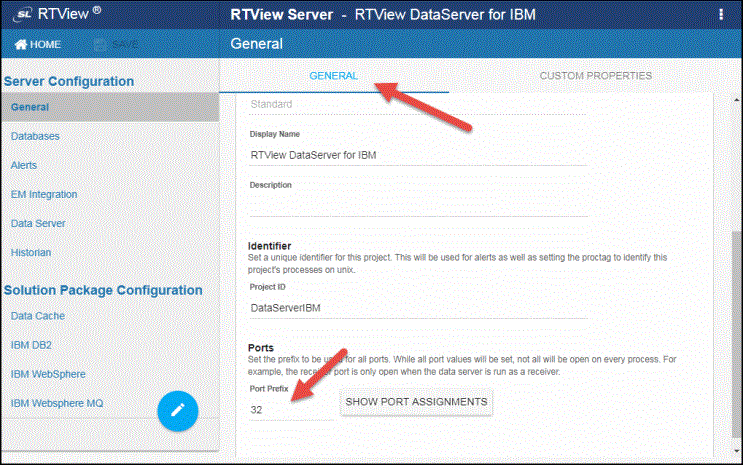This screenshot has width=743, height=465.
Task: Open Alerts configuration section
Action: (x=24, y=165)
